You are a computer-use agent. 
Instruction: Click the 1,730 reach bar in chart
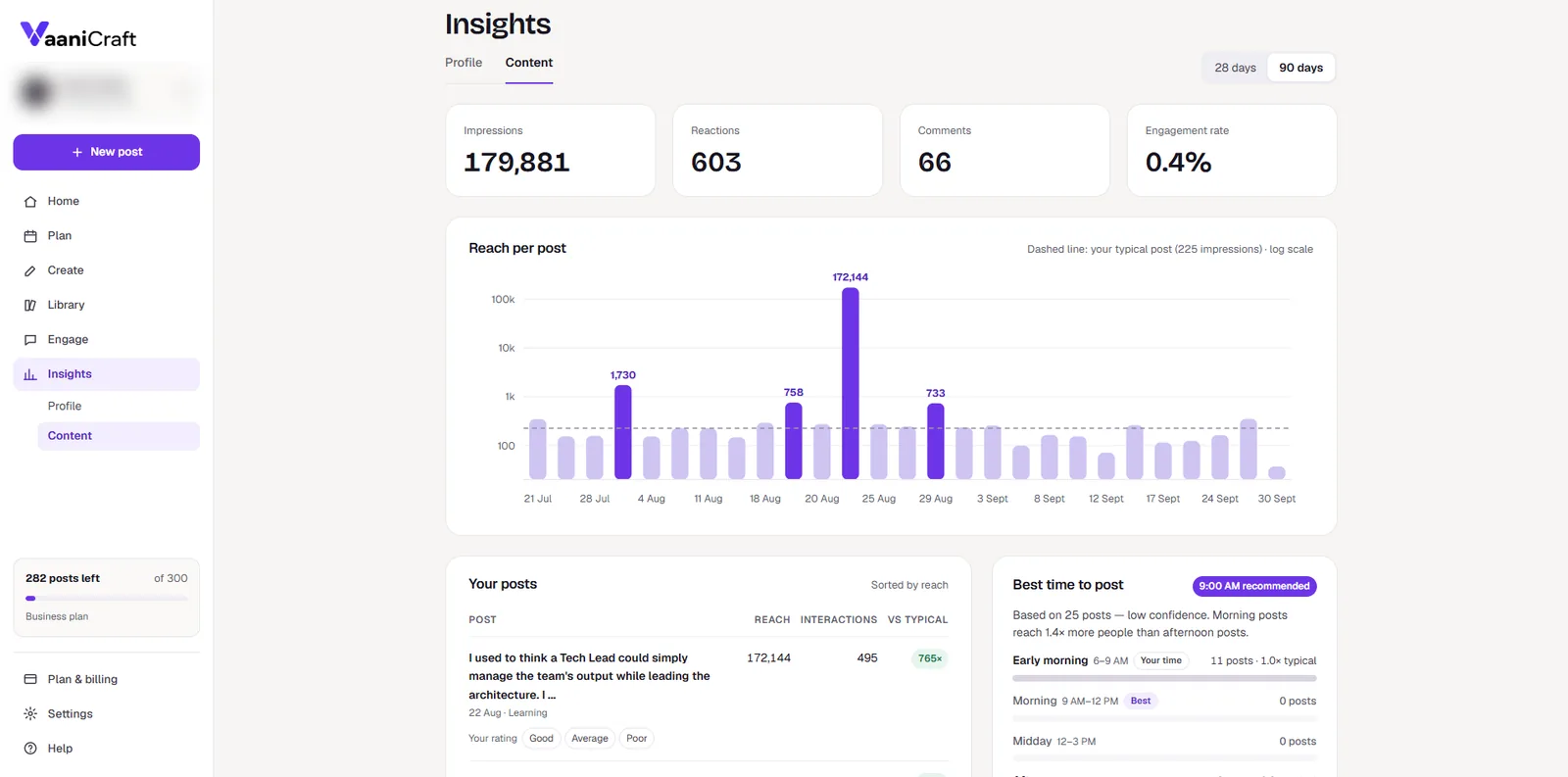coord(623,432)
